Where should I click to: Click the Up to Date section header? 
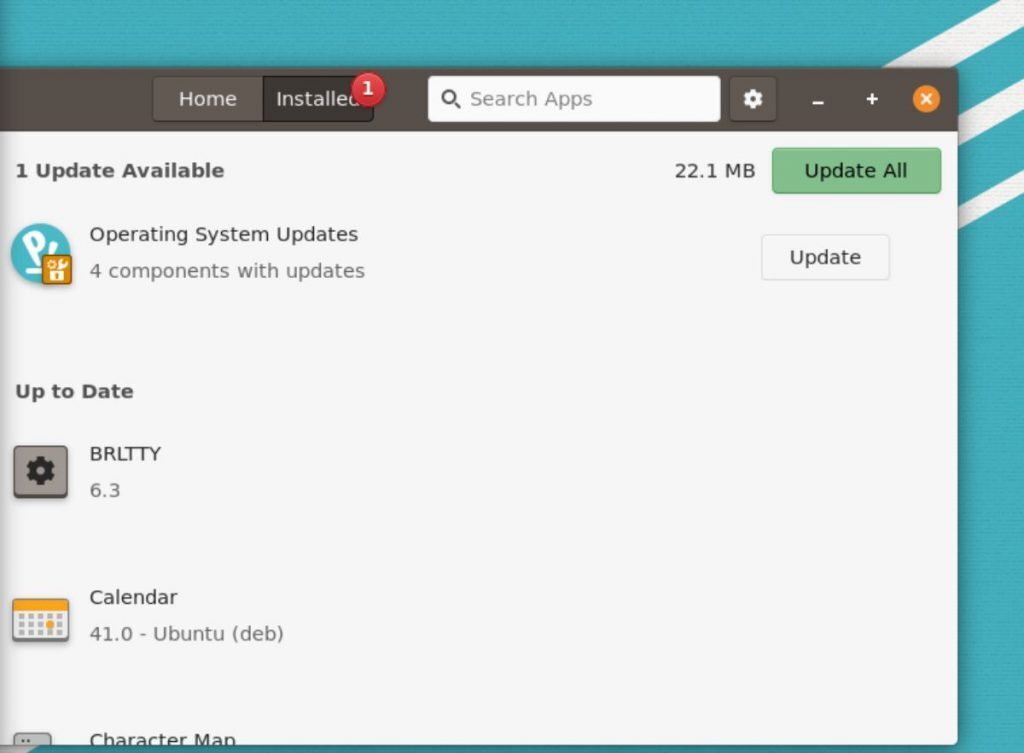tap(74, 391)
